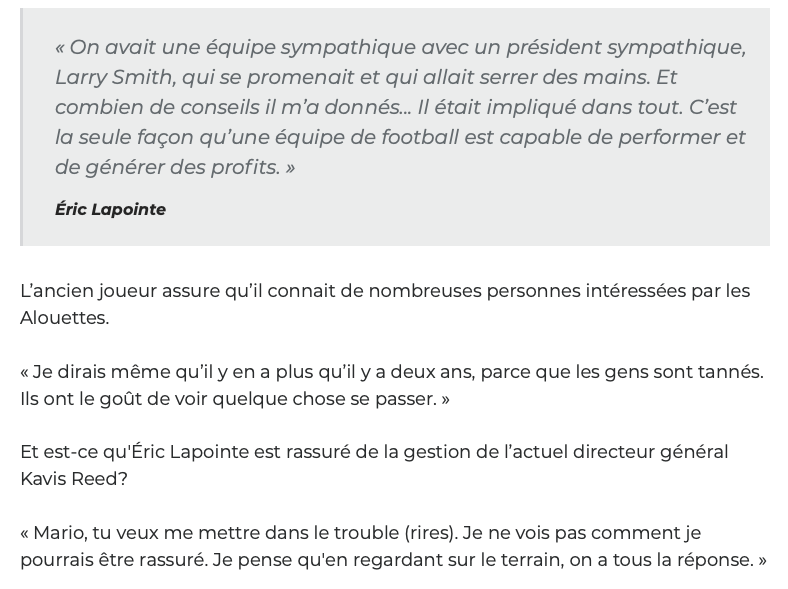Click the Éric Lapointe quote attribution
Image resolution: width=788 pixels, height=589 pixels.
point(110,209)
